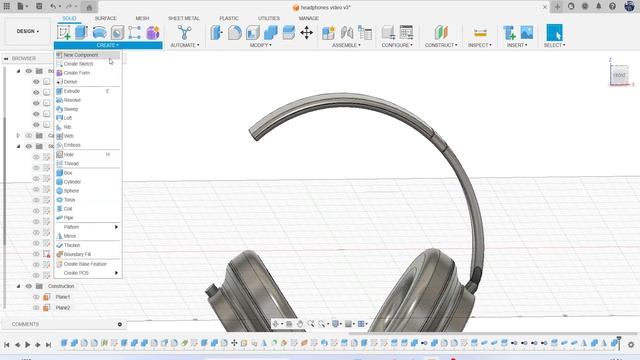
Task: Toggle visibility eye of Plane1
Action: (x=36, y=297)
